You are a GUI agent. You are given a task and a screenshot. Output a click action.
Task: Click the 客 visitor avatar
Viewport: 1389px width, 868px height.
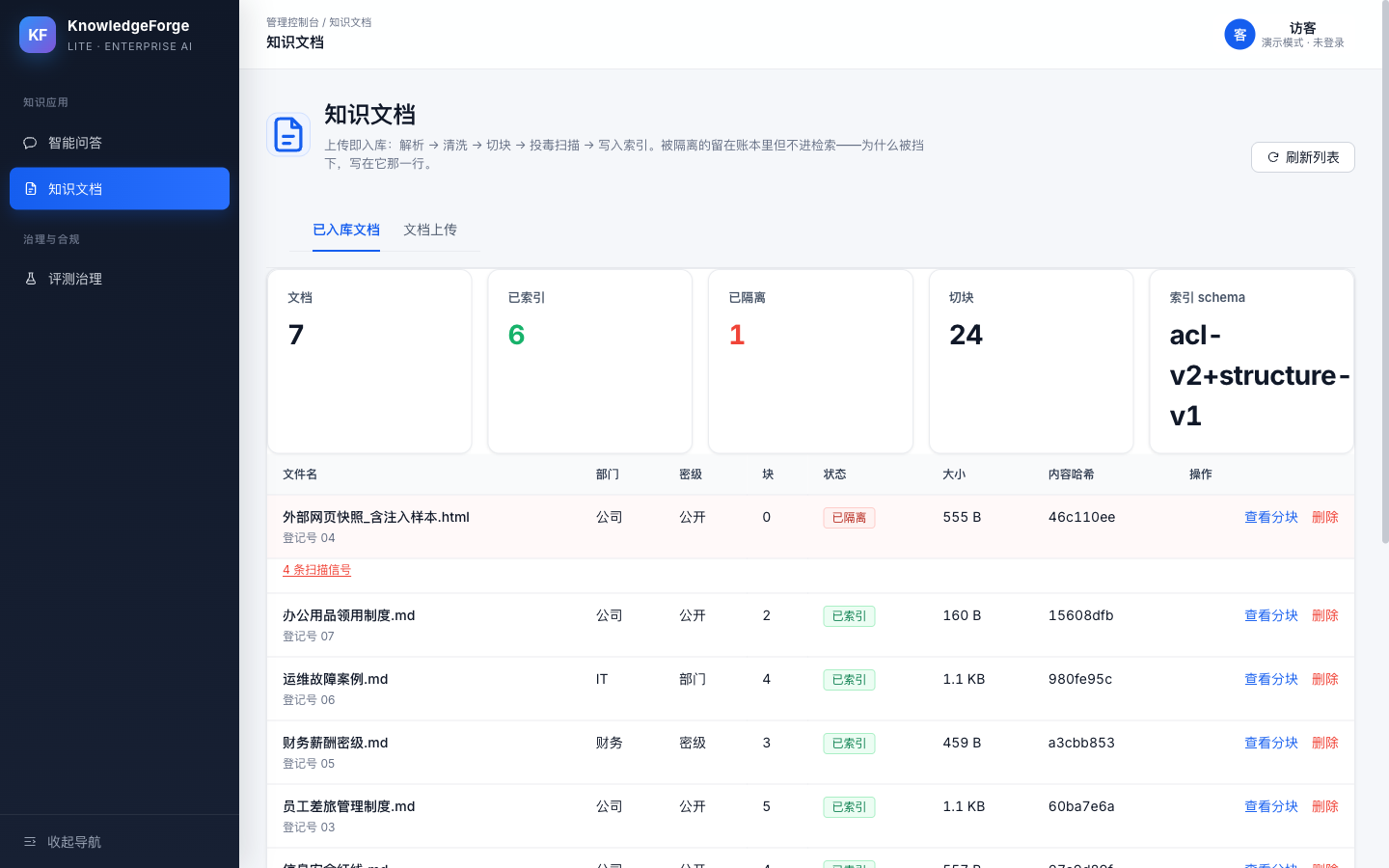pos(1239,35)
